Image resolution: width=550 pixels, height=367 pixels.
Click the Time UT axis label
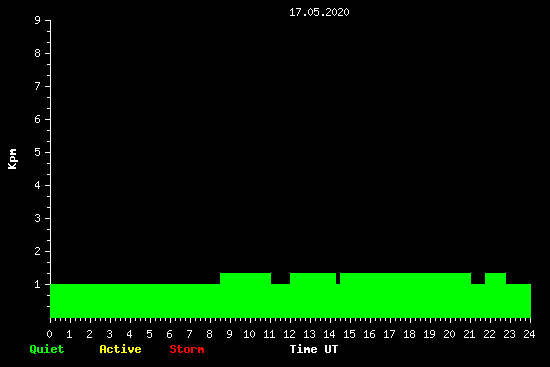tap(314, 349)
